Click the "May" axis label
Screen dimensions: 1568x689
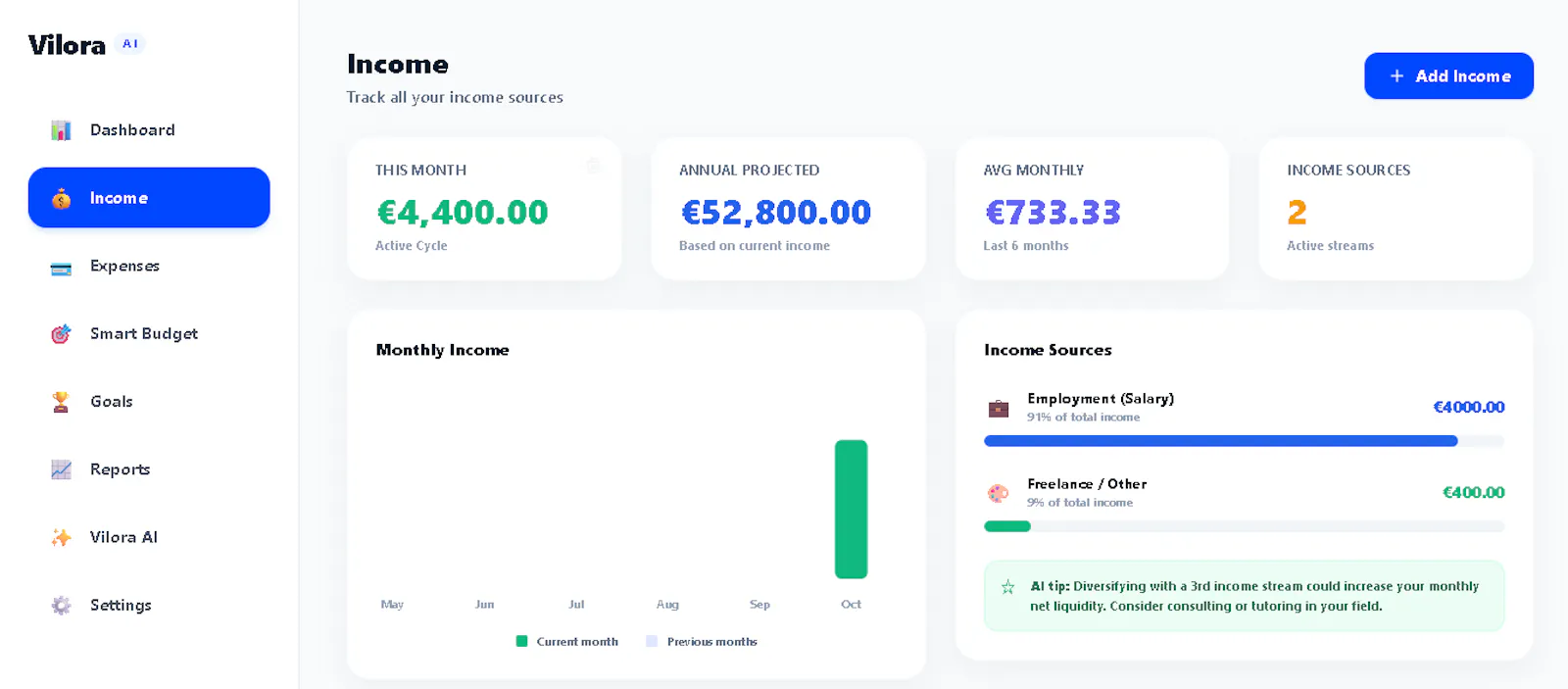click(392, 605)
